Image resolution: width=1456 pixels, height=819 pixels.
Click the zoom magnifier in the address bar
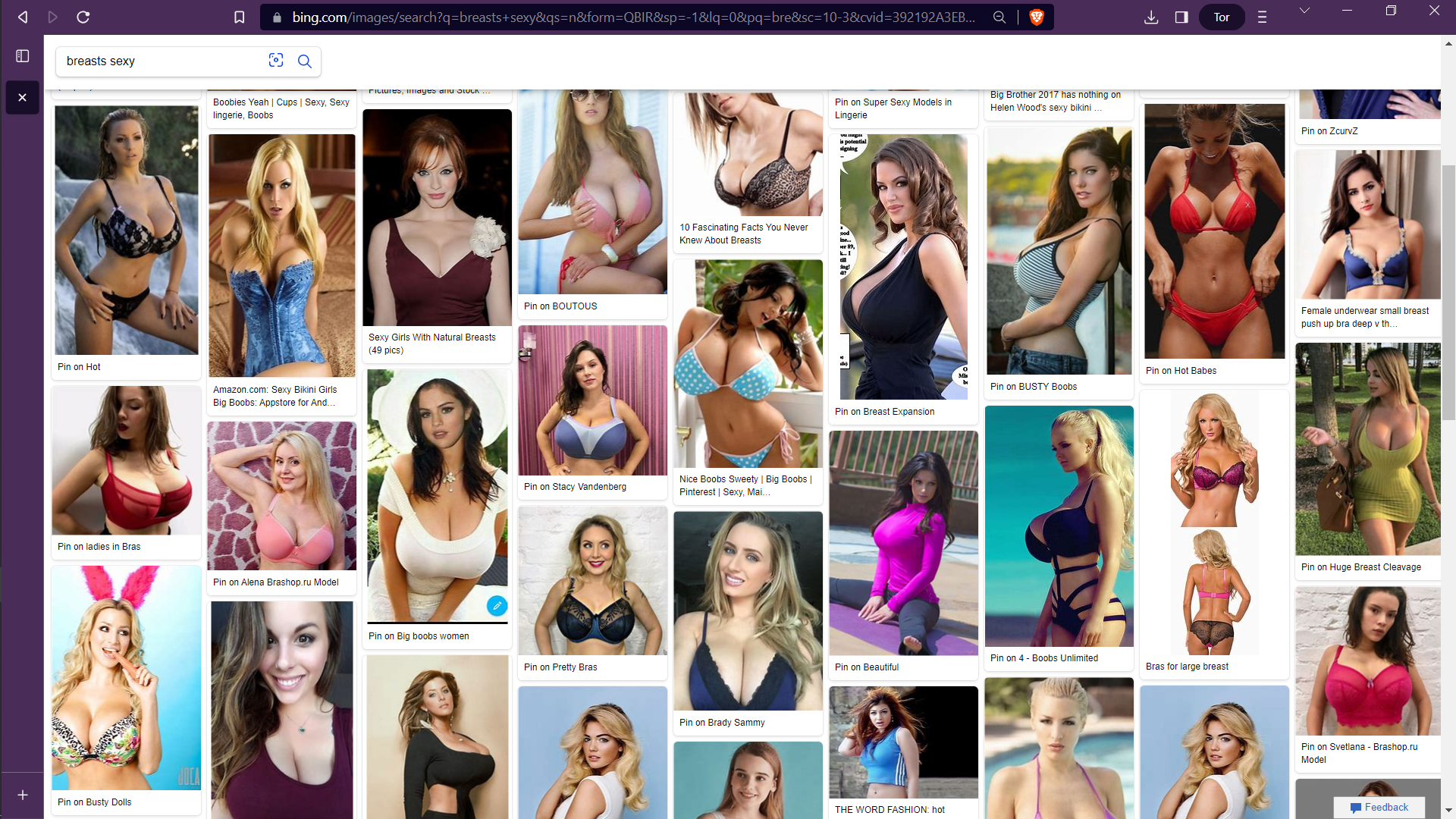[x=999, y=17]
